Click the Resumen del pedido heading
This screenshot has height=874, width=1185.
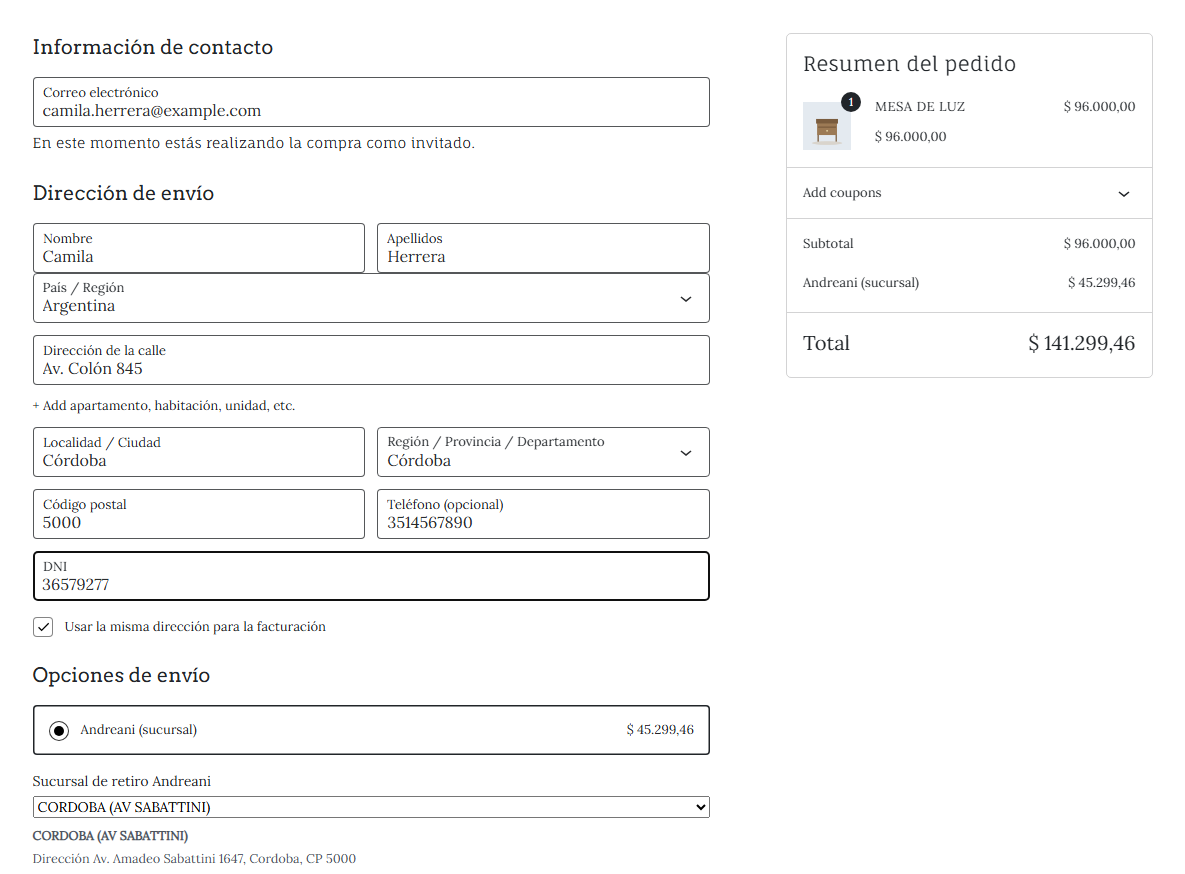[909, 64]
